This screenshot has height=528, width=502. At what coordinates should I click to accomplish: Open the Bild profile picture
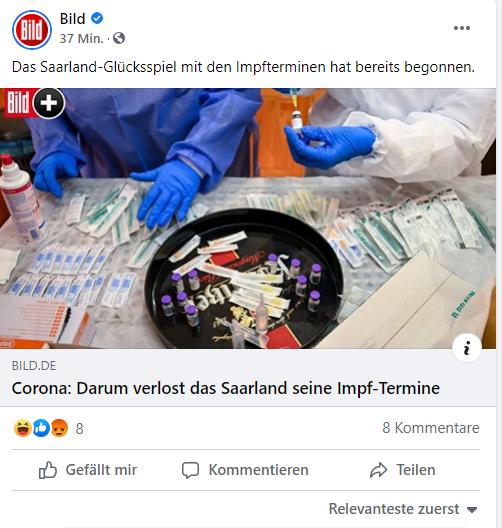(x=32, y=30)
